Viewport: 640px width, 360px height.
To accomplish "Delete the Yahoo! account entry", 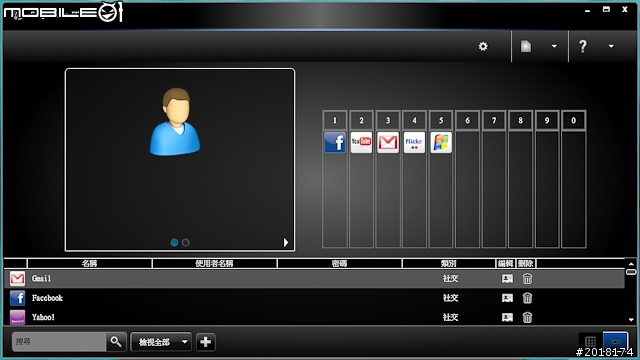I will coord(527,317).
